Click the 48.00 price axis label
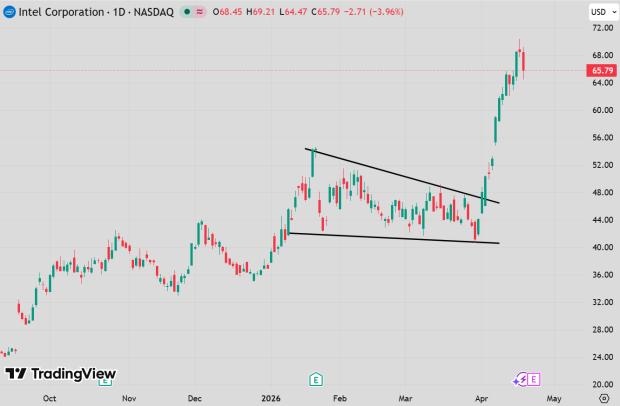 (603, 193)
